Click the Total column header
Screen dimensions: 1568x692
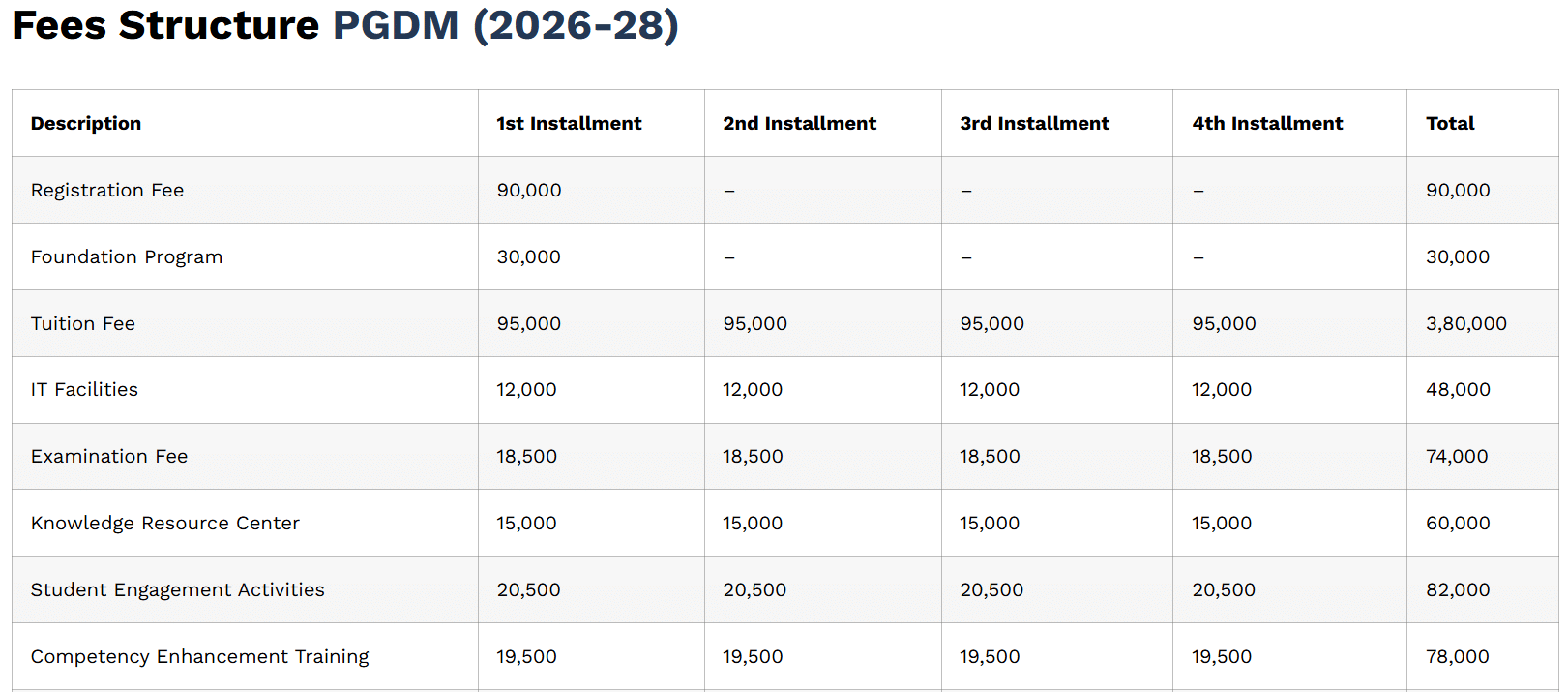pyautogui.click(x=1450, y=123)
